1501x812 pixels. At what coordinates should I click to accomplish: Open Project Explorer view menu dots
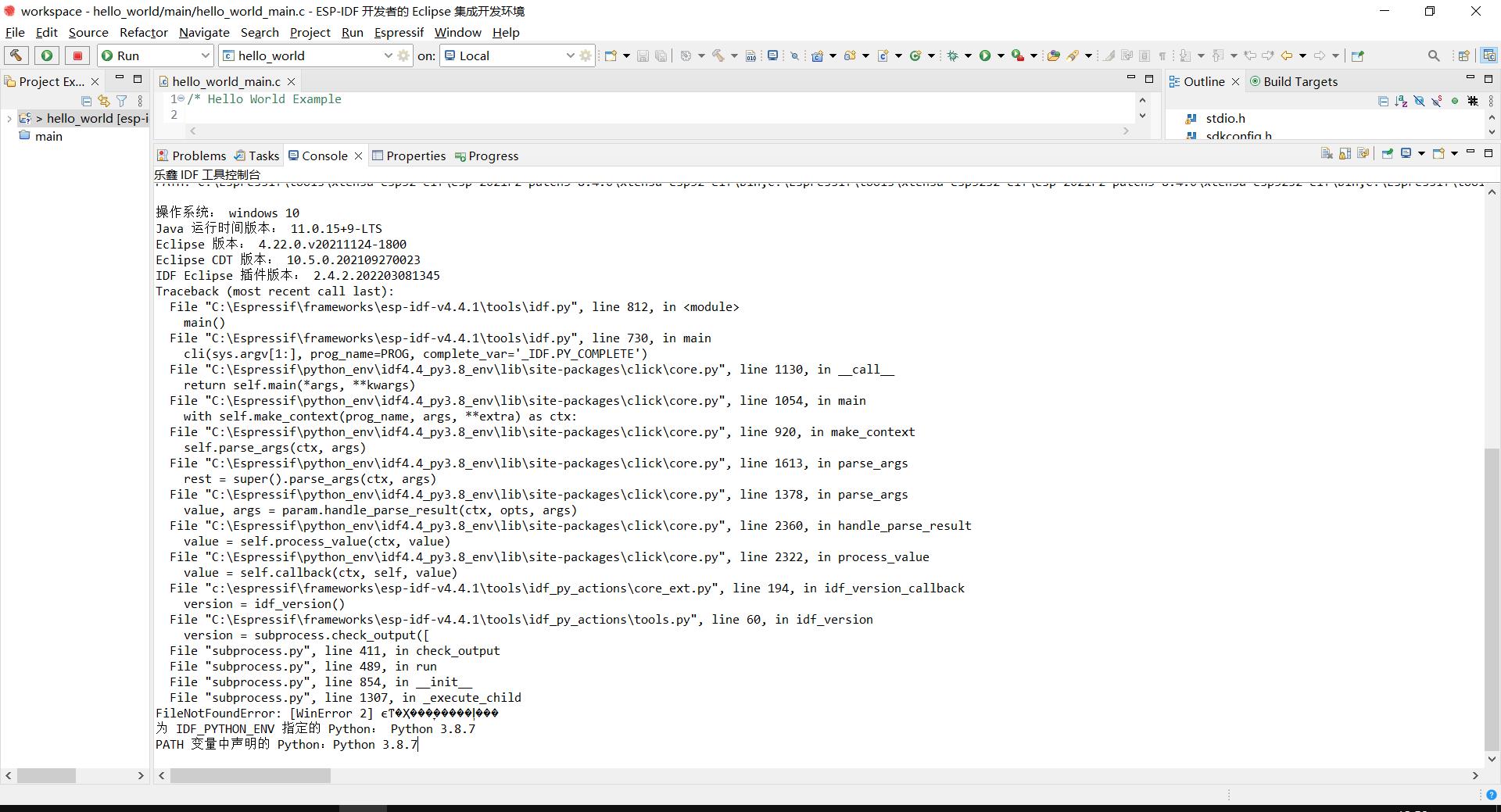point(140,101)
